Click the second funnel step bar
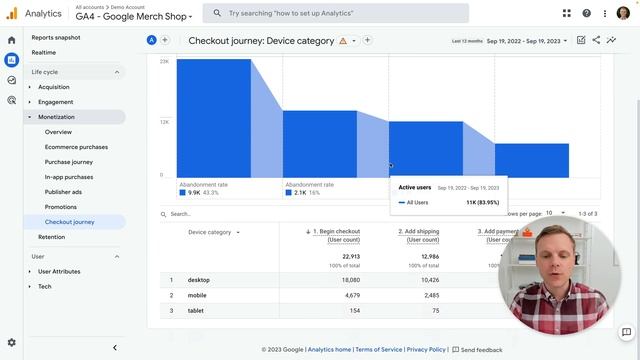Image resolution: width=640 pixels, height=360 pixels. (x=320, y=144)
